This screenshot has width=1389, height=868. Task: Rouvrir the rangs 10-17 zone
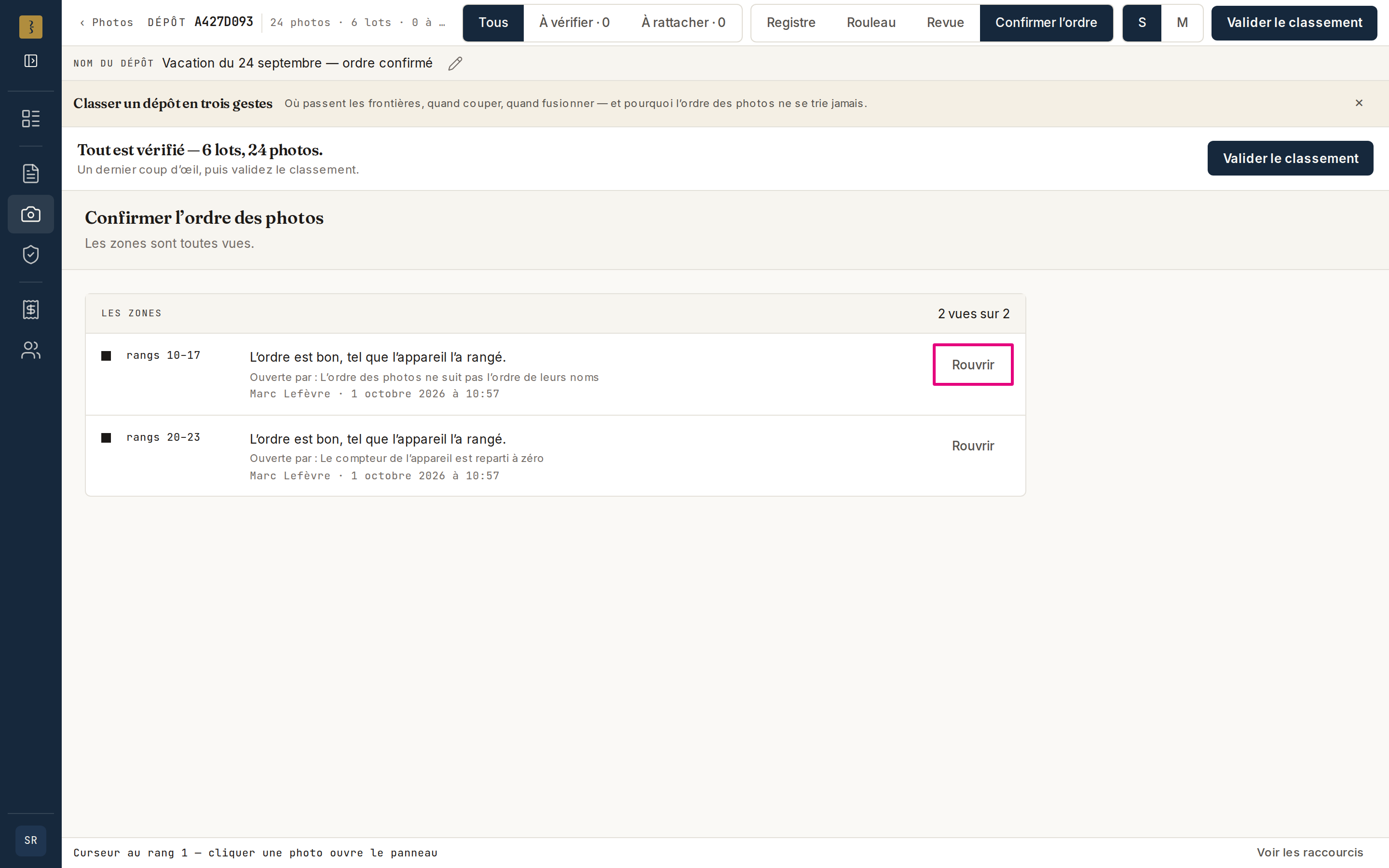point(972,365)
